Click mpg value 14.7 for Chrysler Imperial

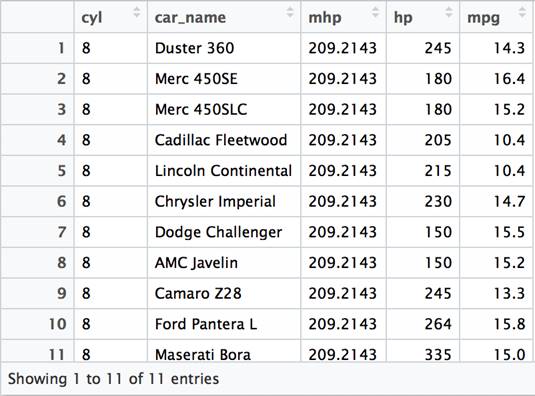pyautogui.click(x=509, y=202)
